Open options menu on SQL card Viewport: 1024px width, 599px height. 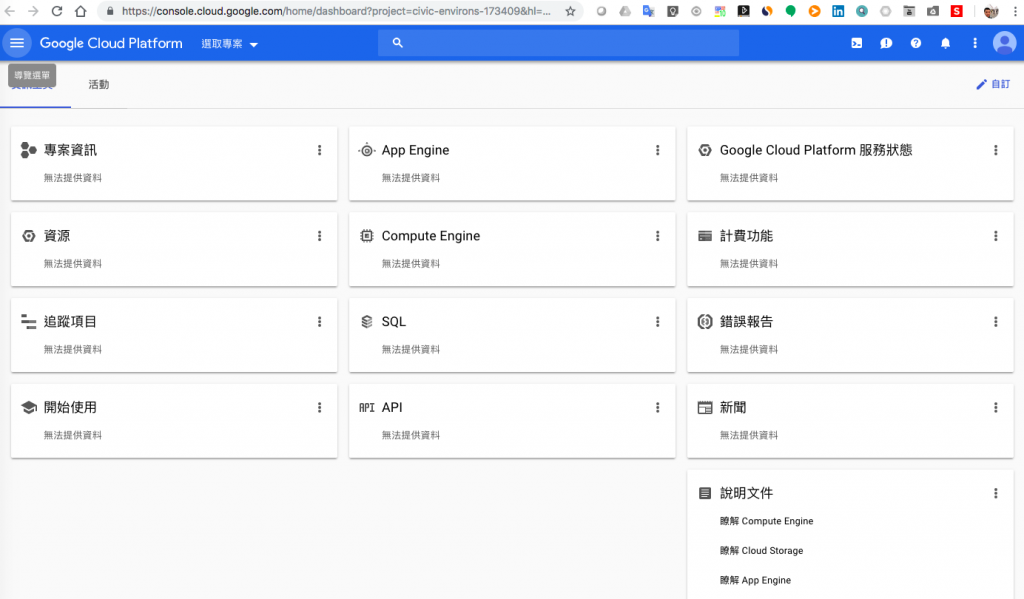pyautogui.click(x=658, y=321)
